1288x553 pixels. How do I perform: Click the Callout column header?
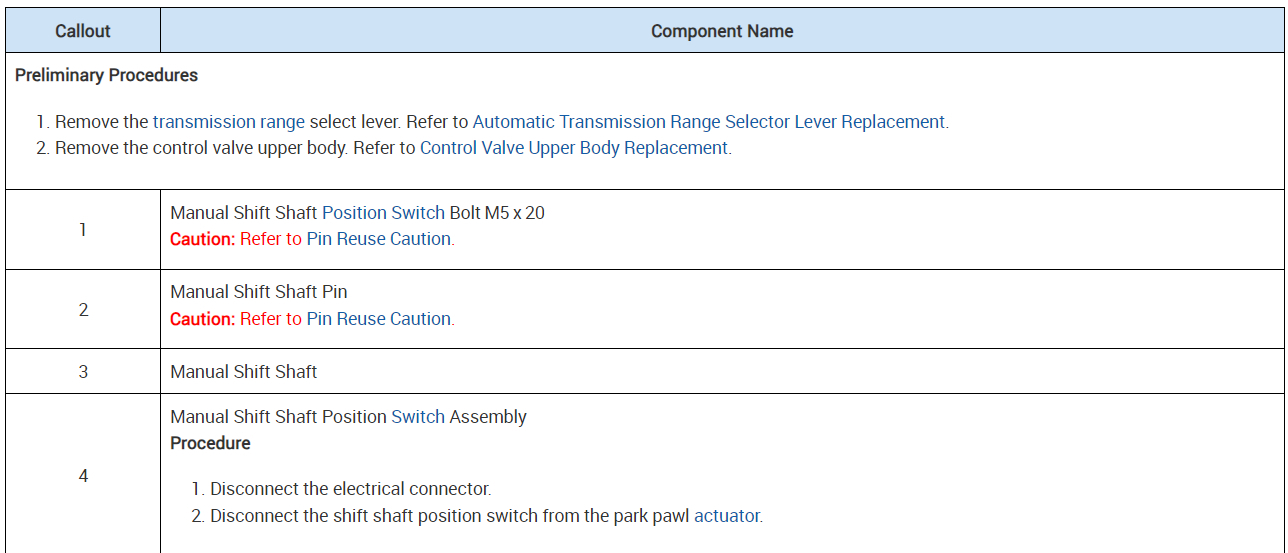pos(83,31)
